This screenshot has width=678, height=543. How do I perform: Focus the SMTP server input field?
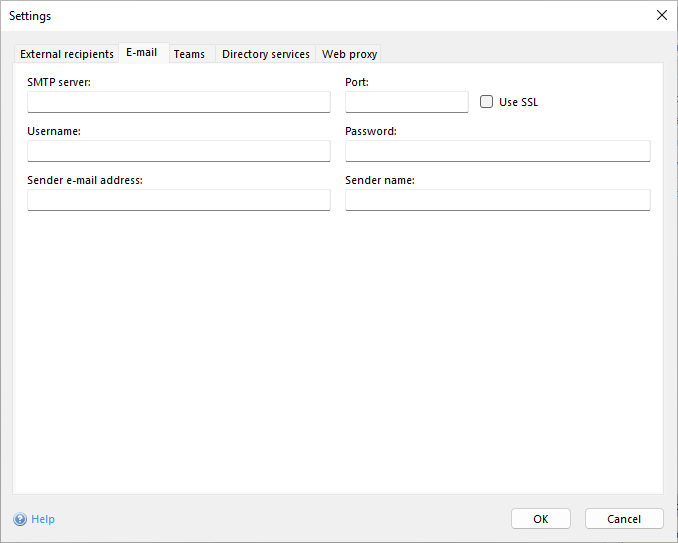tap(178, 102)
